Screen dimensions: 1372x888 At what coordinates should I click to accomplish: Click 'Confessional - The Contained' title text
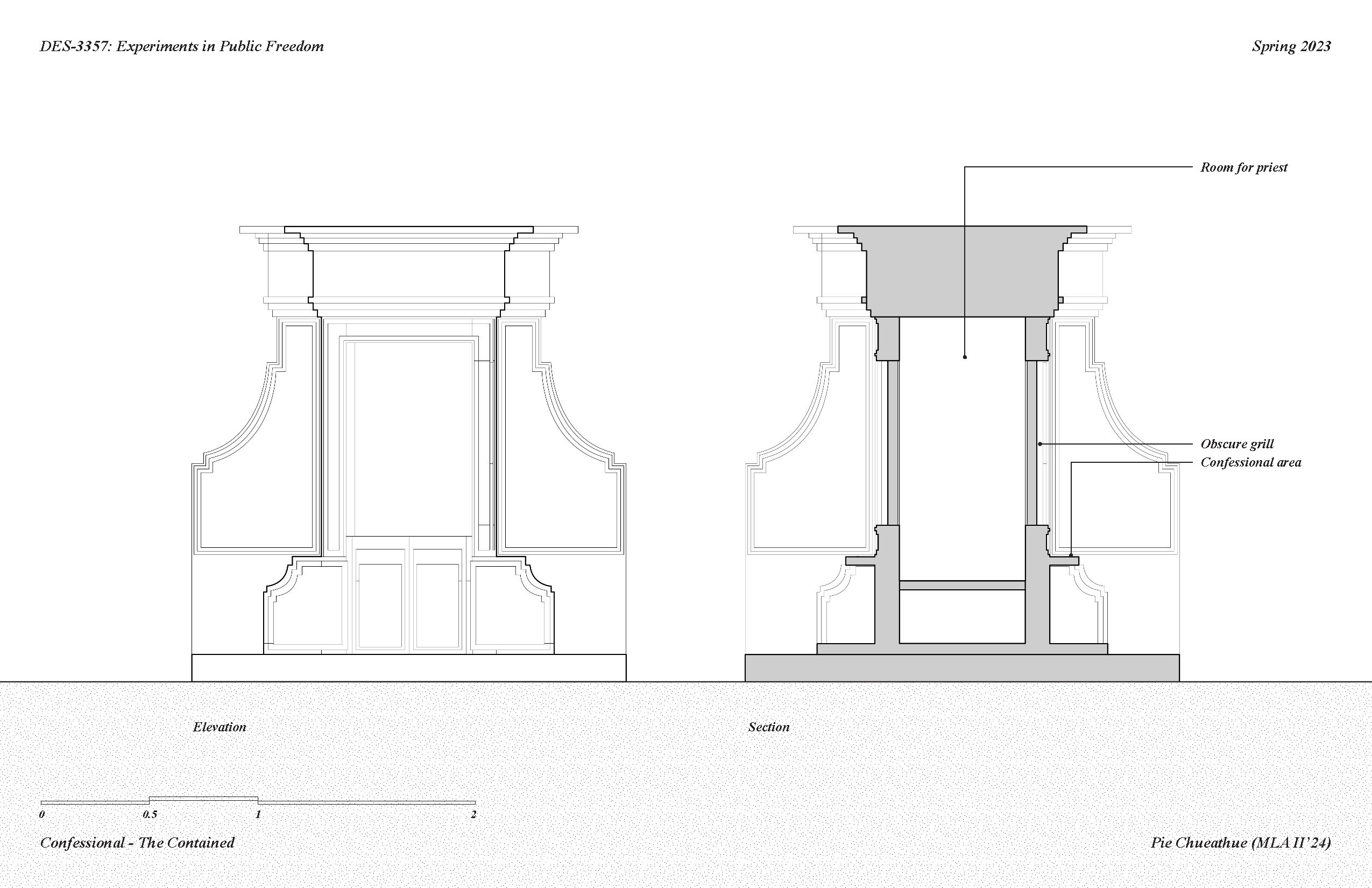pyautogui.click(x=137, y=842)
